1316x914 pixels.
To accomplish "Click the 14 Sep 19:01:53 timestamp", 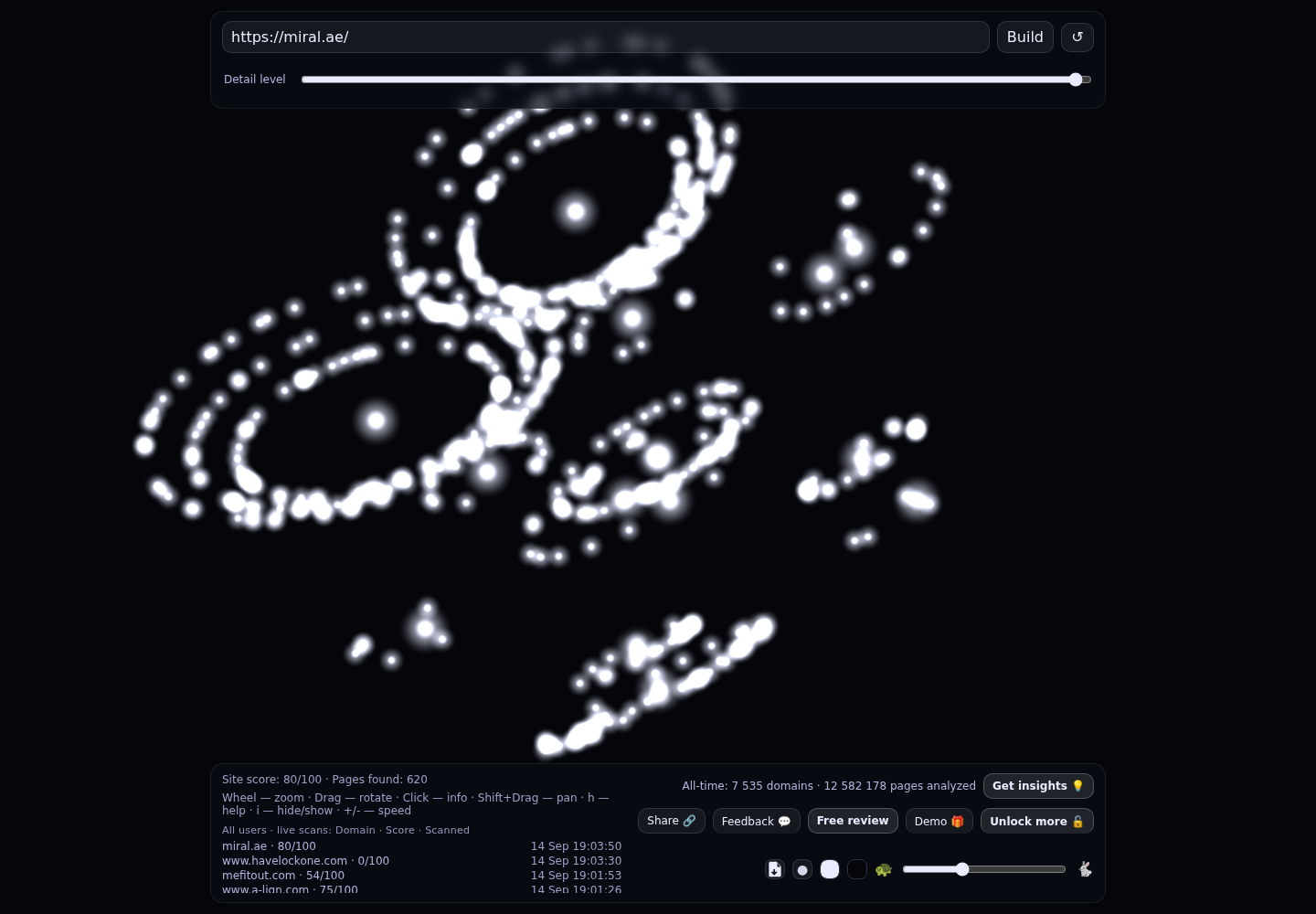I will [x=576, y=876].
